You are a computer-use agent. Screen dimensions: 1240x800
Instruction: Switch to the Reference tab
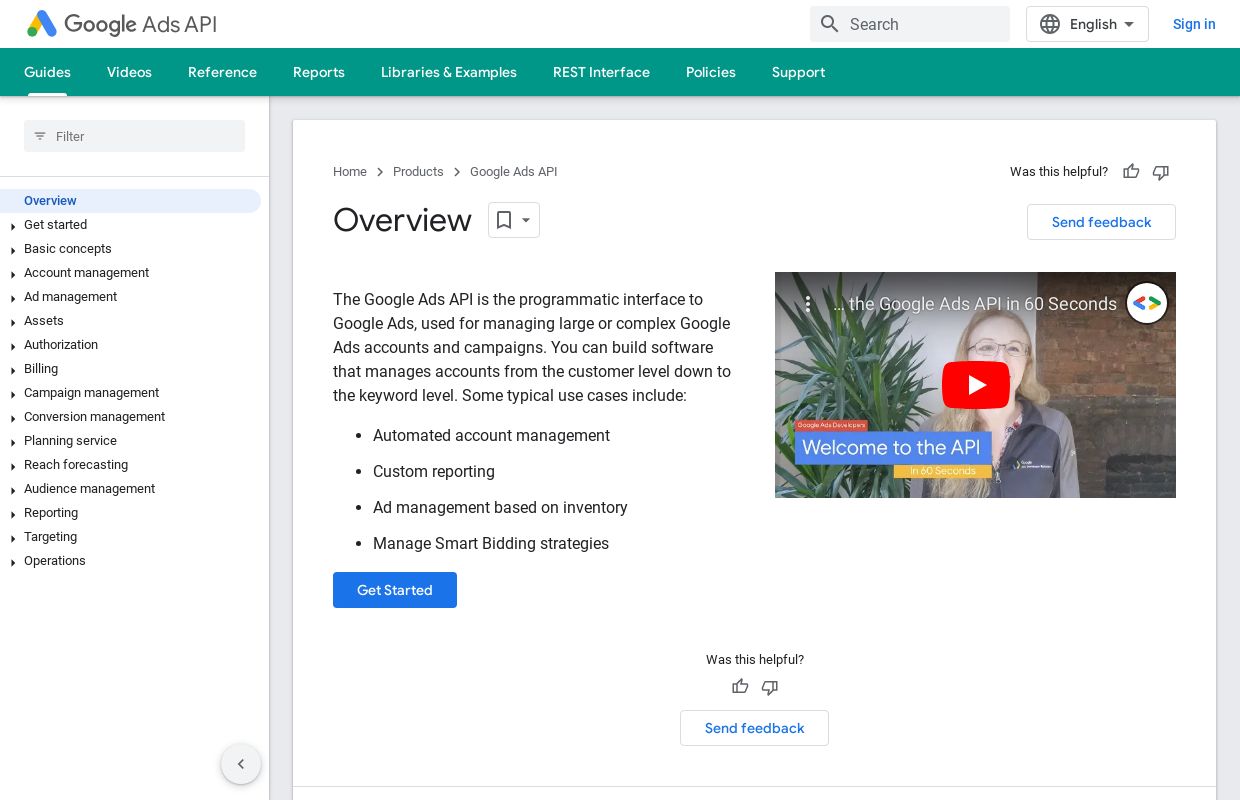[222, 72]
